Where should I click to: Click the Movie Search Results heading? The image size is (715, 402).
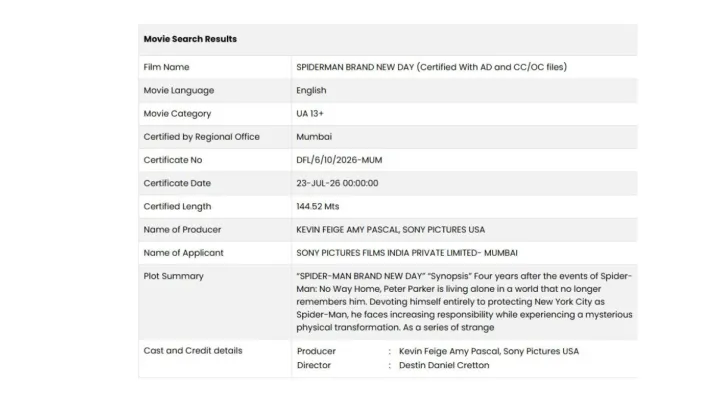[190, 39]
